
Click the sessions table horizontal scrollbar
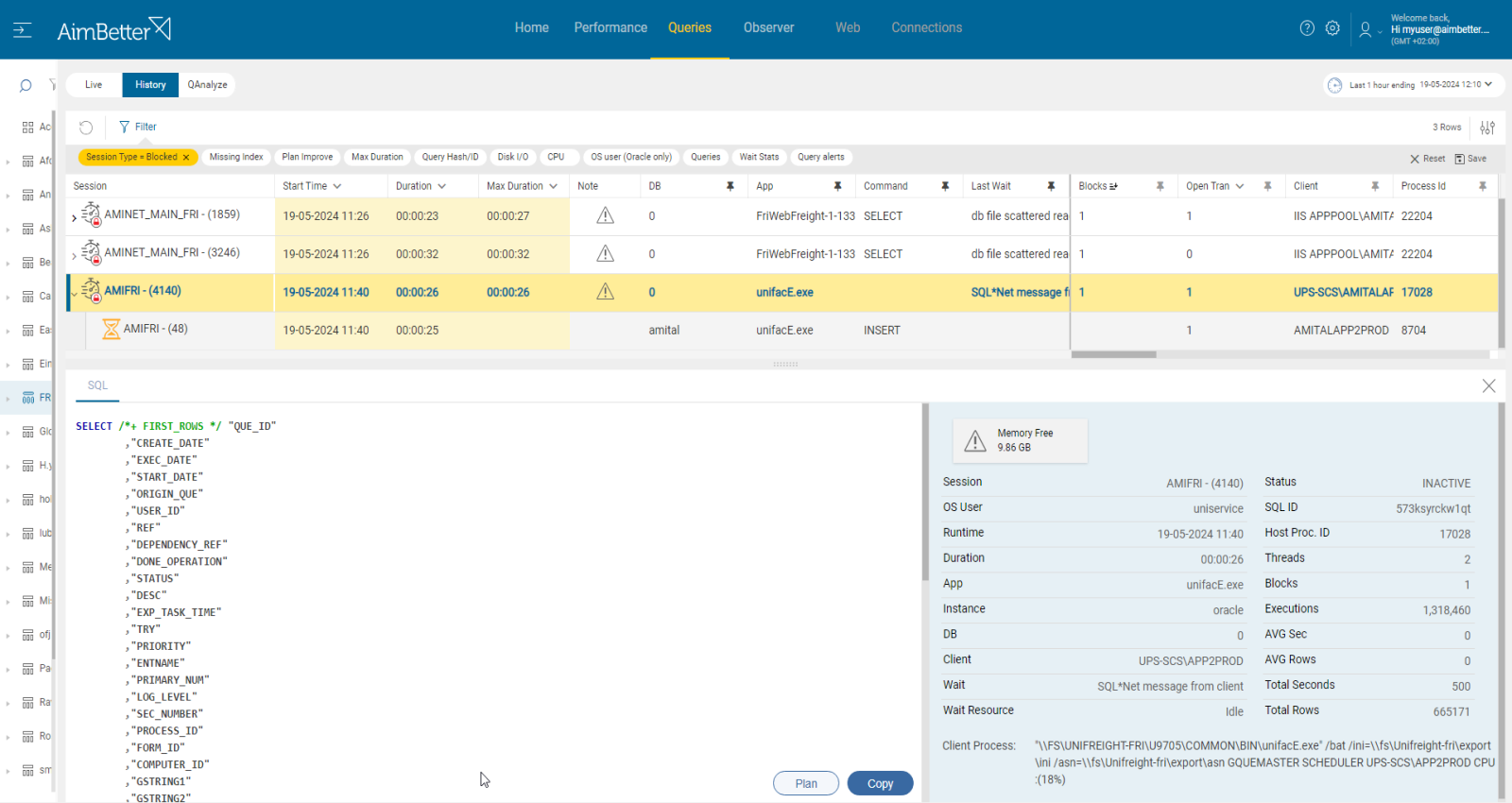[x=1113, y=355]
